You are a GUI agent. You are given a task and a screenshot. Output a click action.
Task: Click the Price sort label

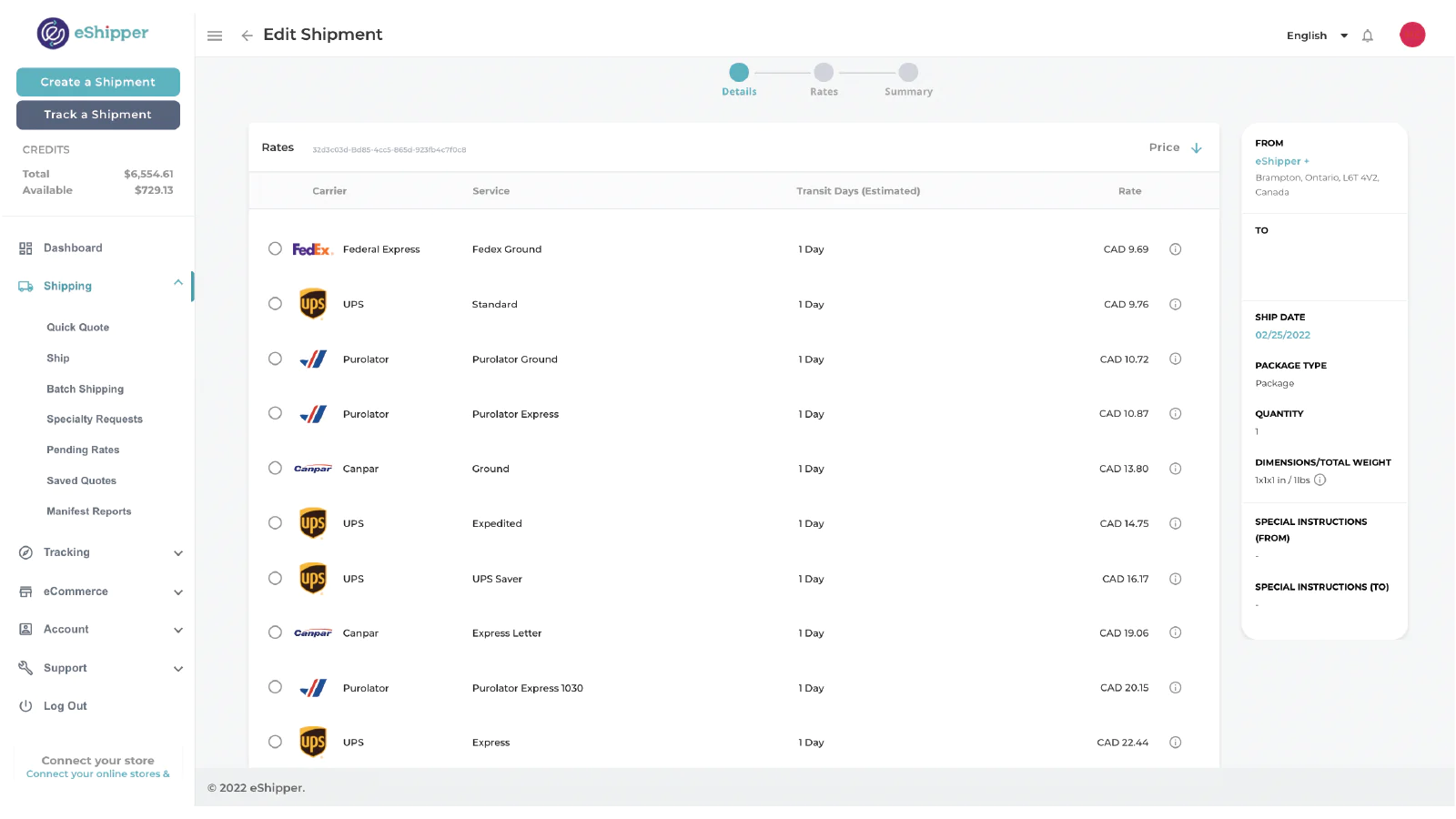pos(1164,147)
